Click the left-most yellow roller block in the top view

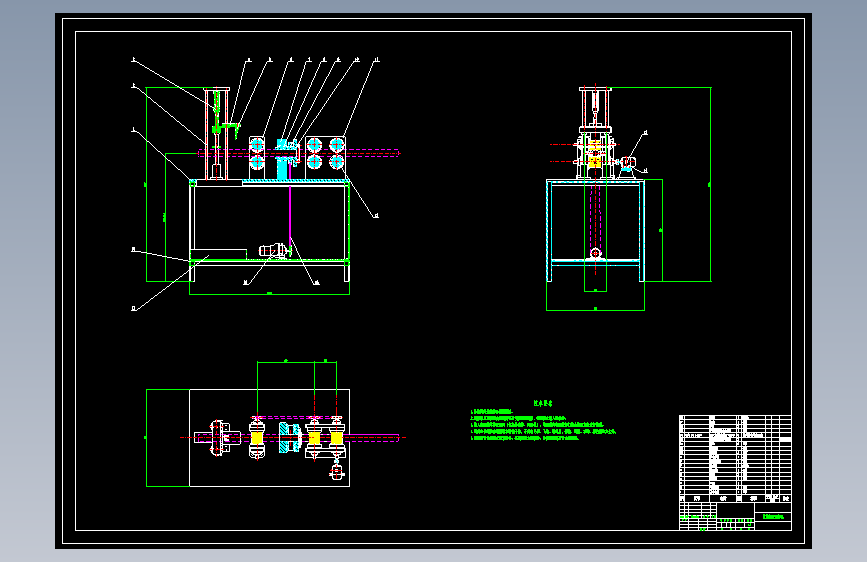coord(257,438)
